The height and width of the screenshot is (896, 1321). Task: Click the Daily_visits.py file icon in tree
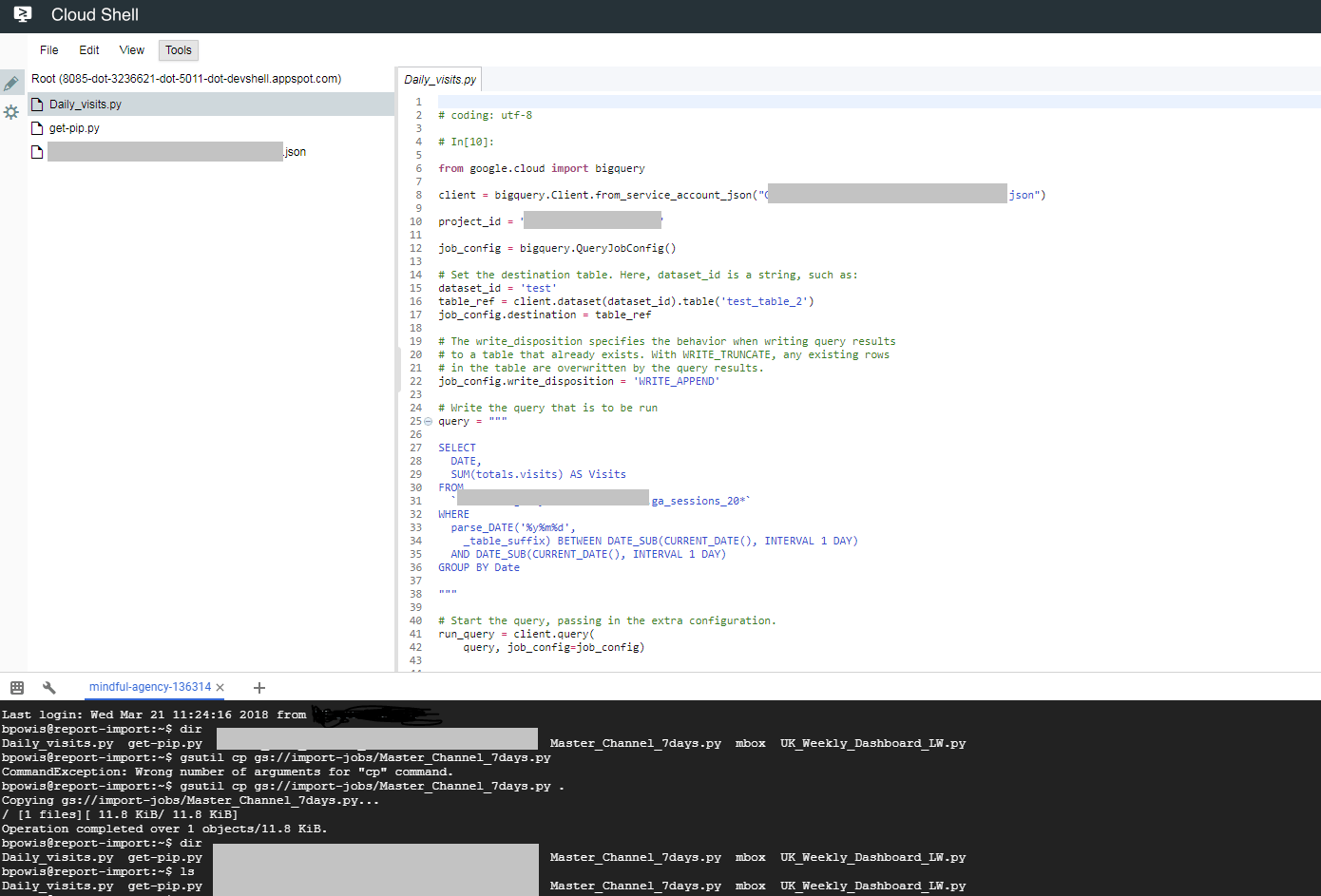coord(38,105)
